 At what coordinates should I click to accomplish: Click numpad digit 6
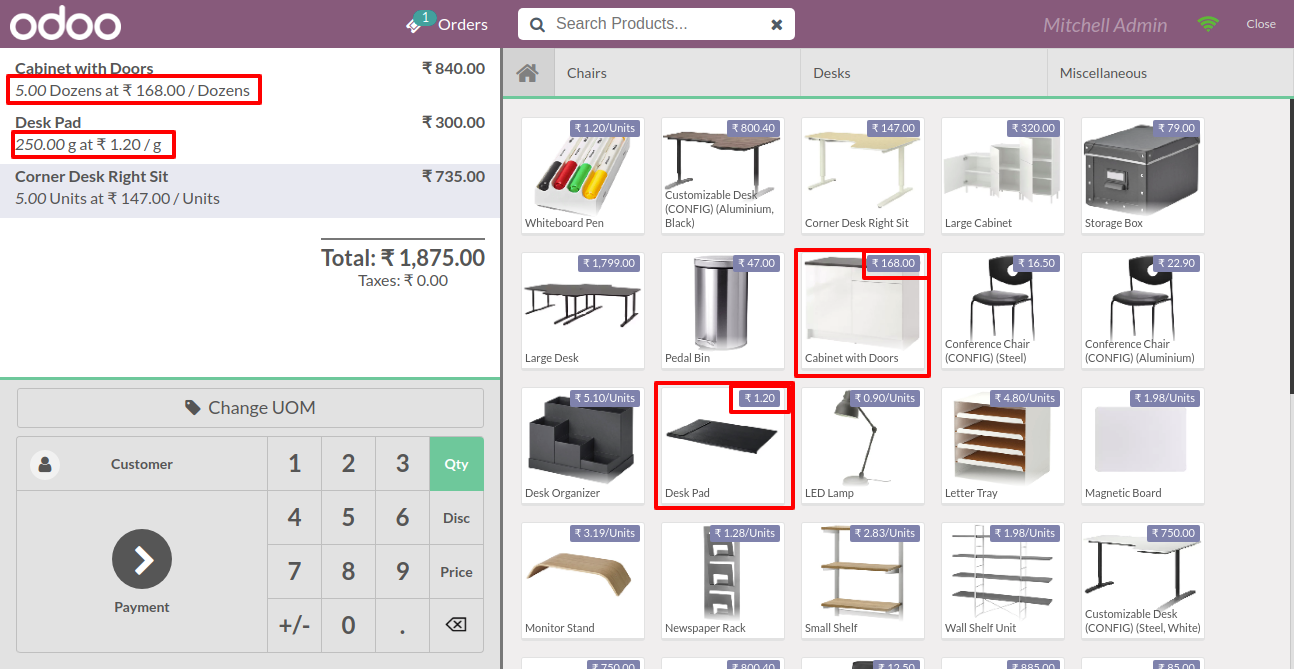point(402,518)
